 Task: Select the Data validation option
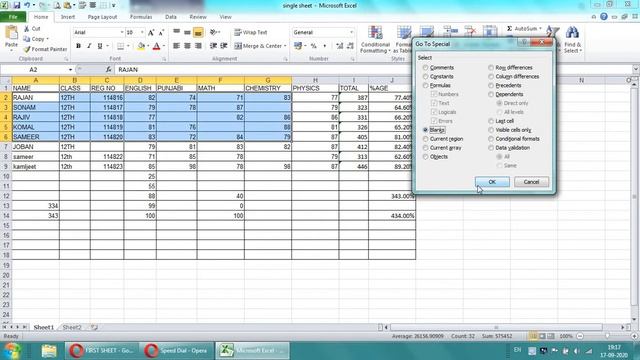(x=491, y=148)
